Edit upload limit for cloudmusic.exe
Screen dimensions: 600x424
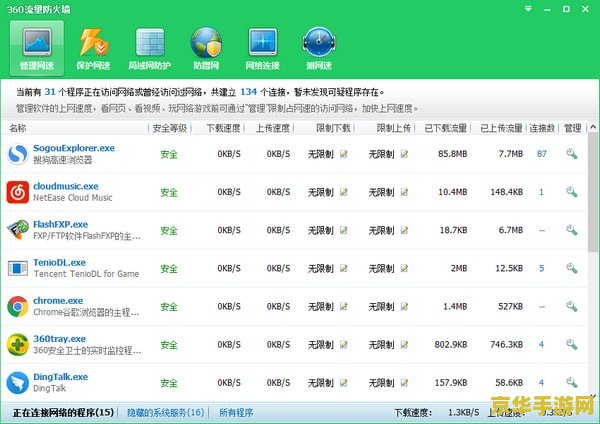click(x=404, y=192)
